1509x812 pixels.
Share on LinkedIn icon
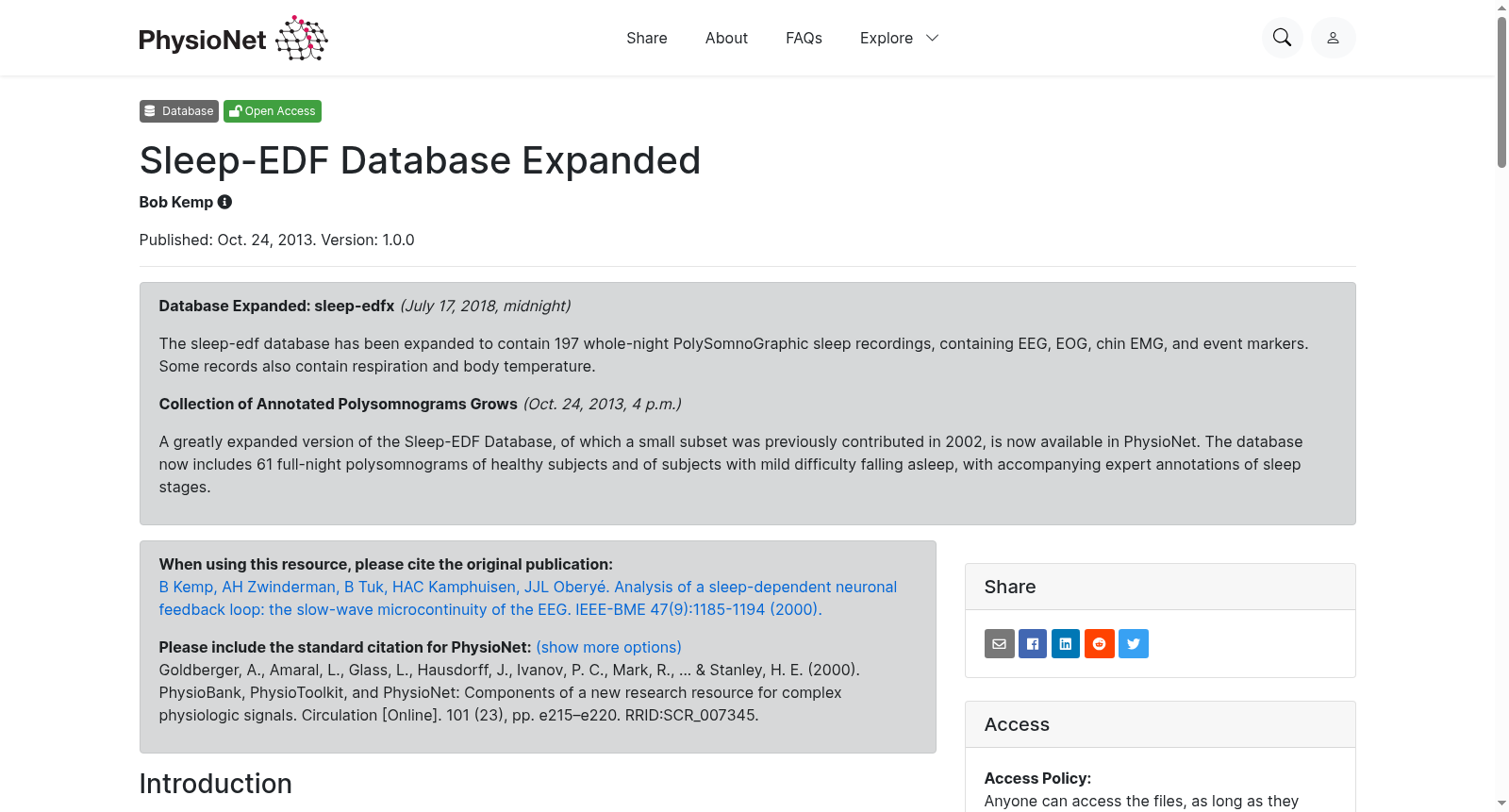click(1066, 643)
